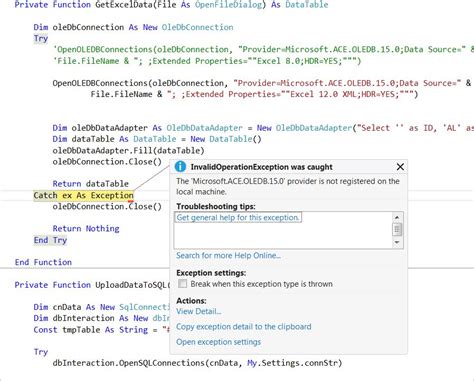Click the blue info icon in exception dialog
This screenshot has width=474, height=381.
(180, 166)
